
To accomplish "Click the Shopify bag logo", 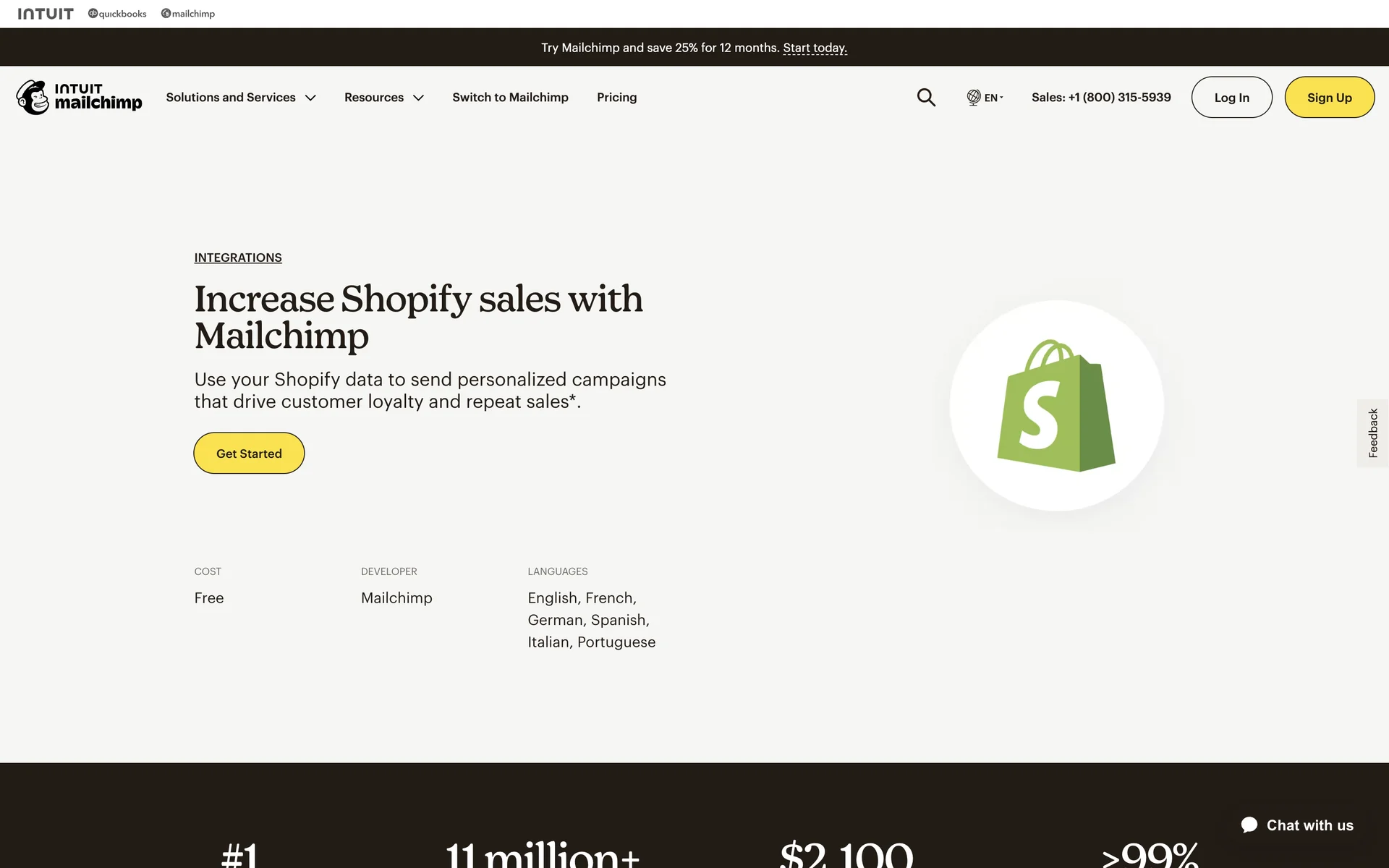I will pyautogui.click(x=1056, y=406).
